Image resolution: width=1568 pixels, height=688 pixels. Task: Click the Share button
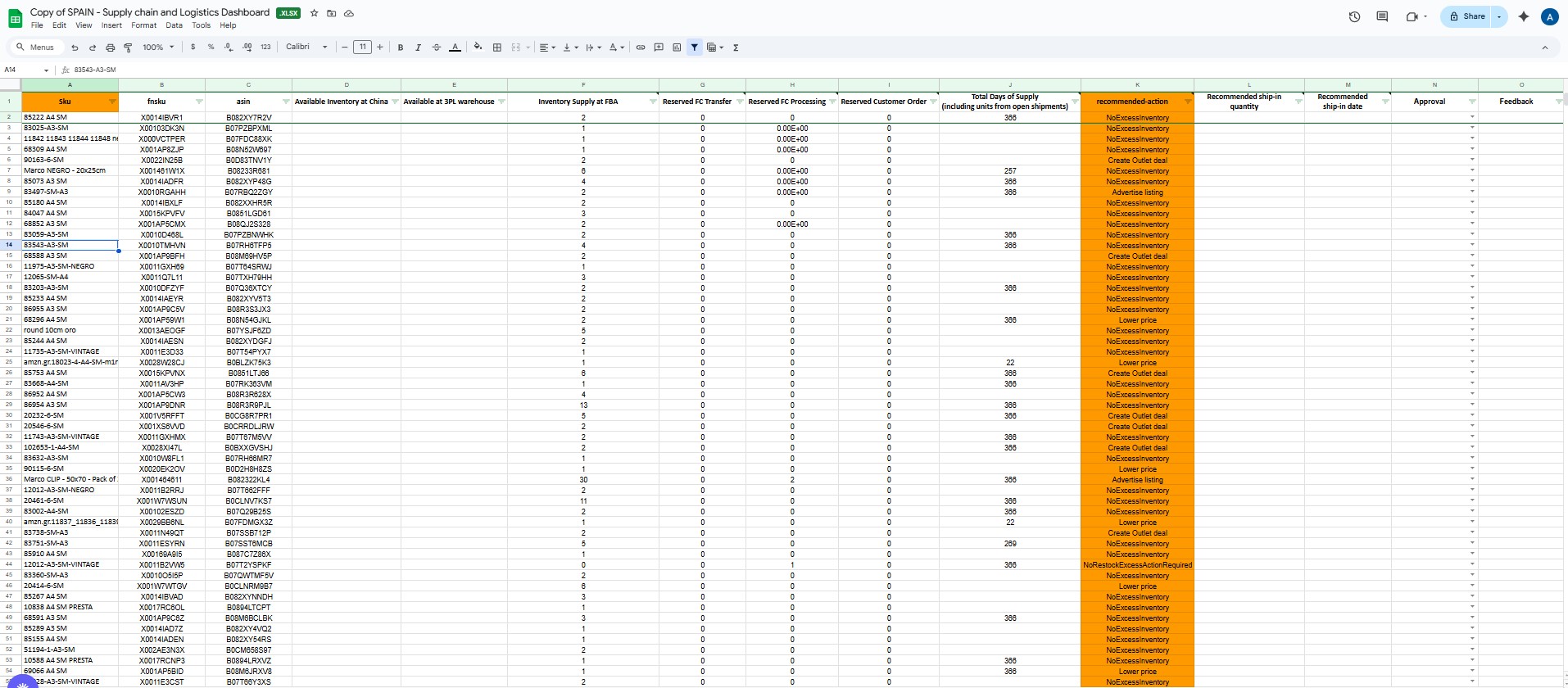pos(1467,16)
